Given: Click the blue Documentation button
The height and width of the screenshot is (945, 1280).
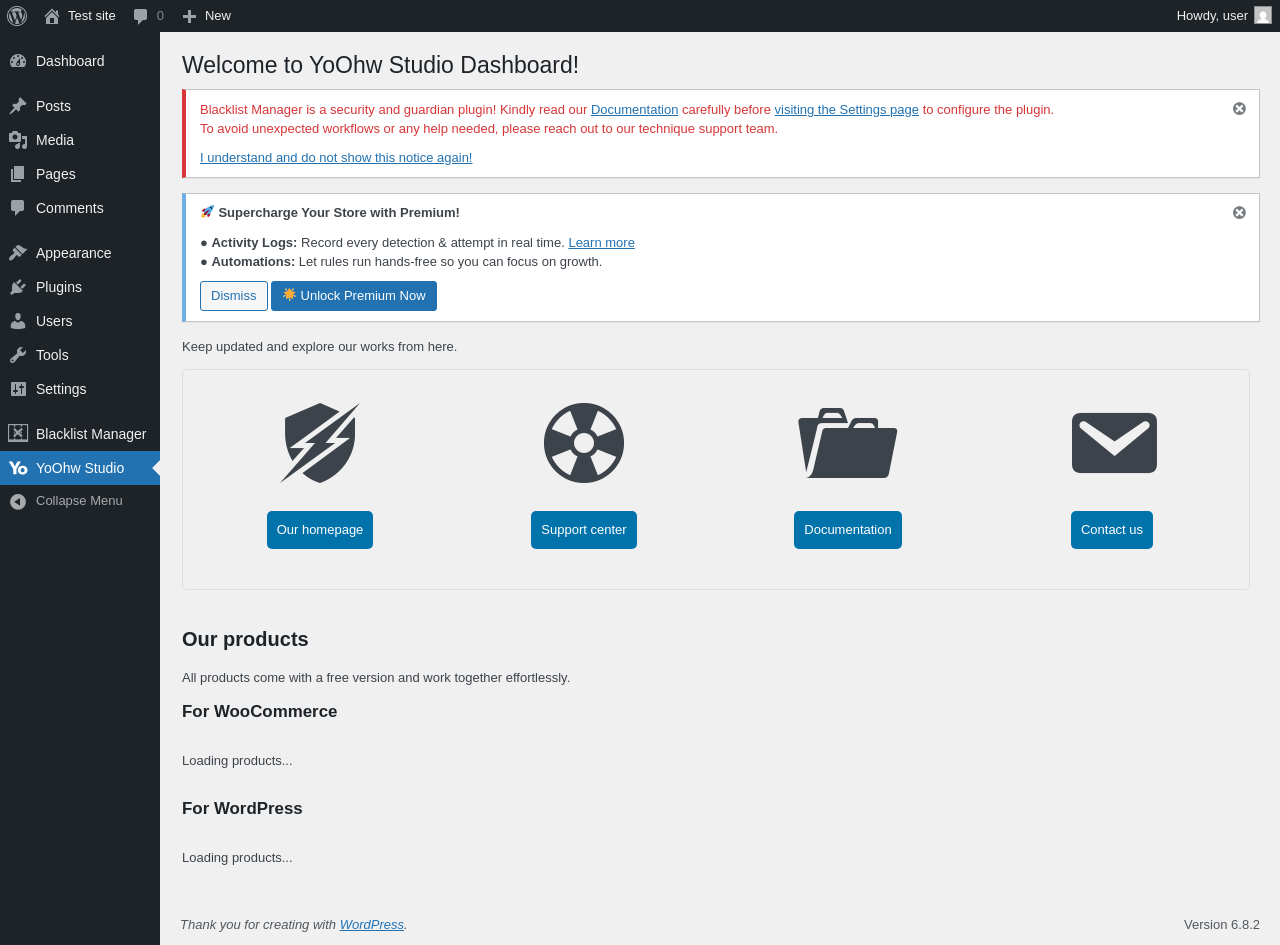Looking at the screenshot, I should coord(848,530).
